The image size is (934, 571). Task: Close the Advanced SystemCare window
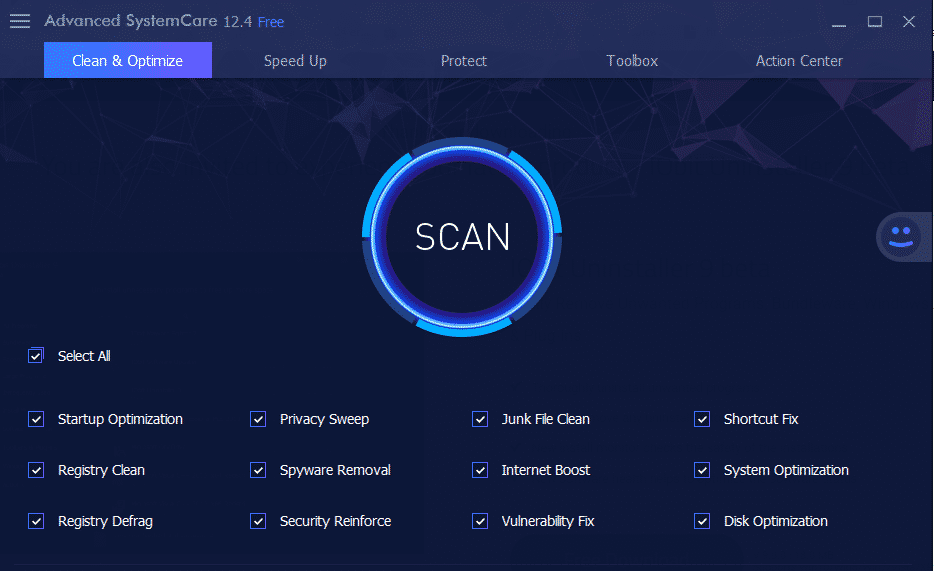click(908, 22)
